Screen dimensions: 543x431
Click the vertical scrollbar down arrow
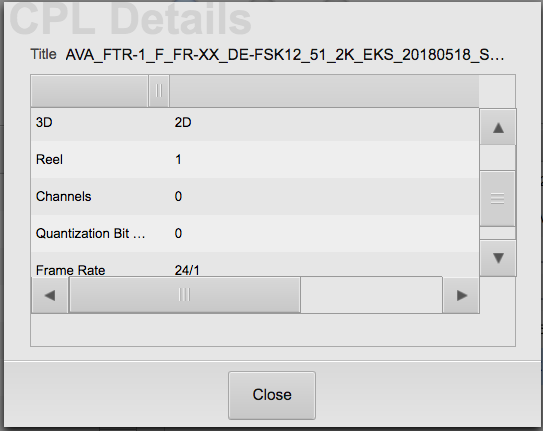click(x=498, y=258)
